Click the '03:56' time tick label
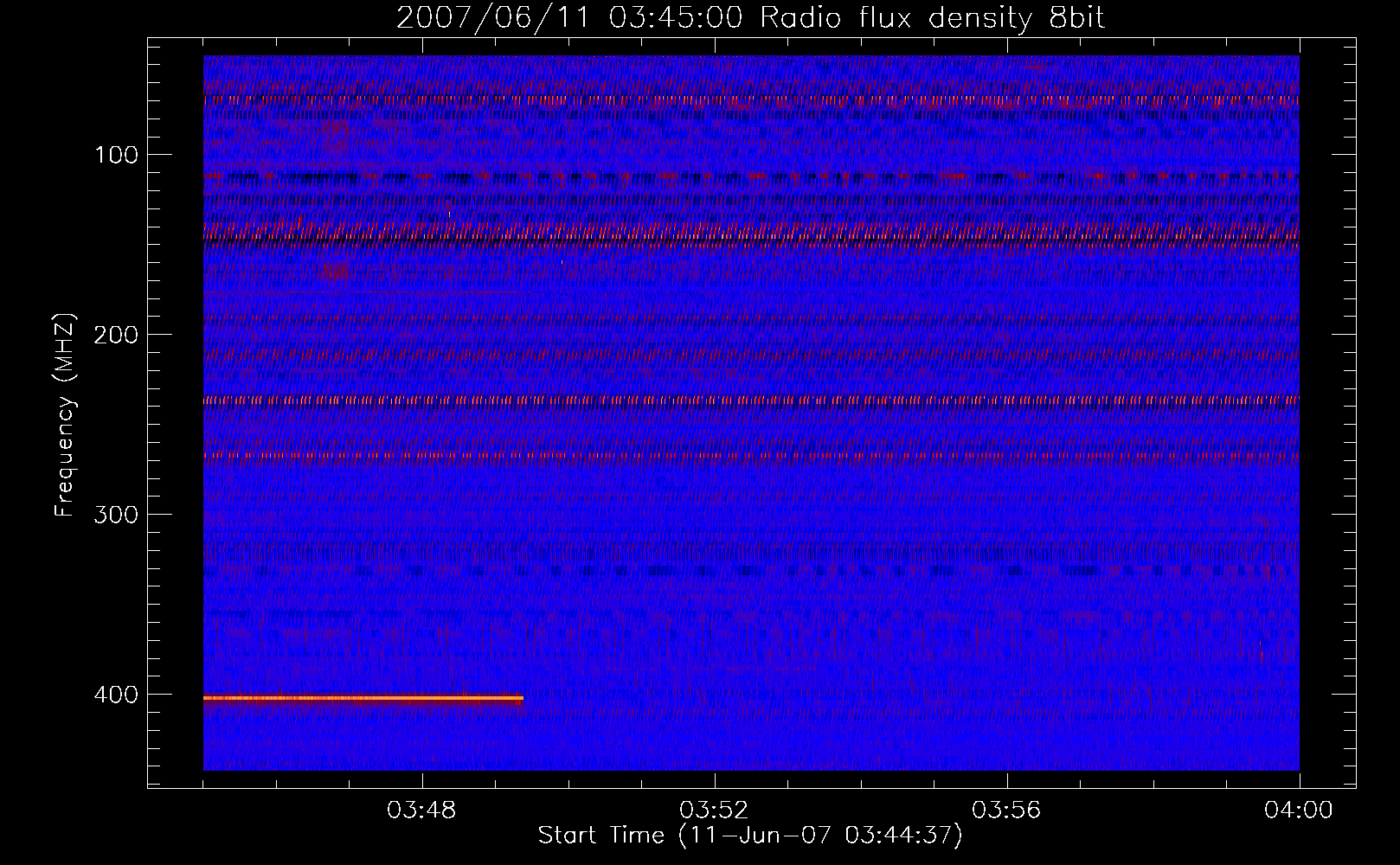 (1006, 811)
